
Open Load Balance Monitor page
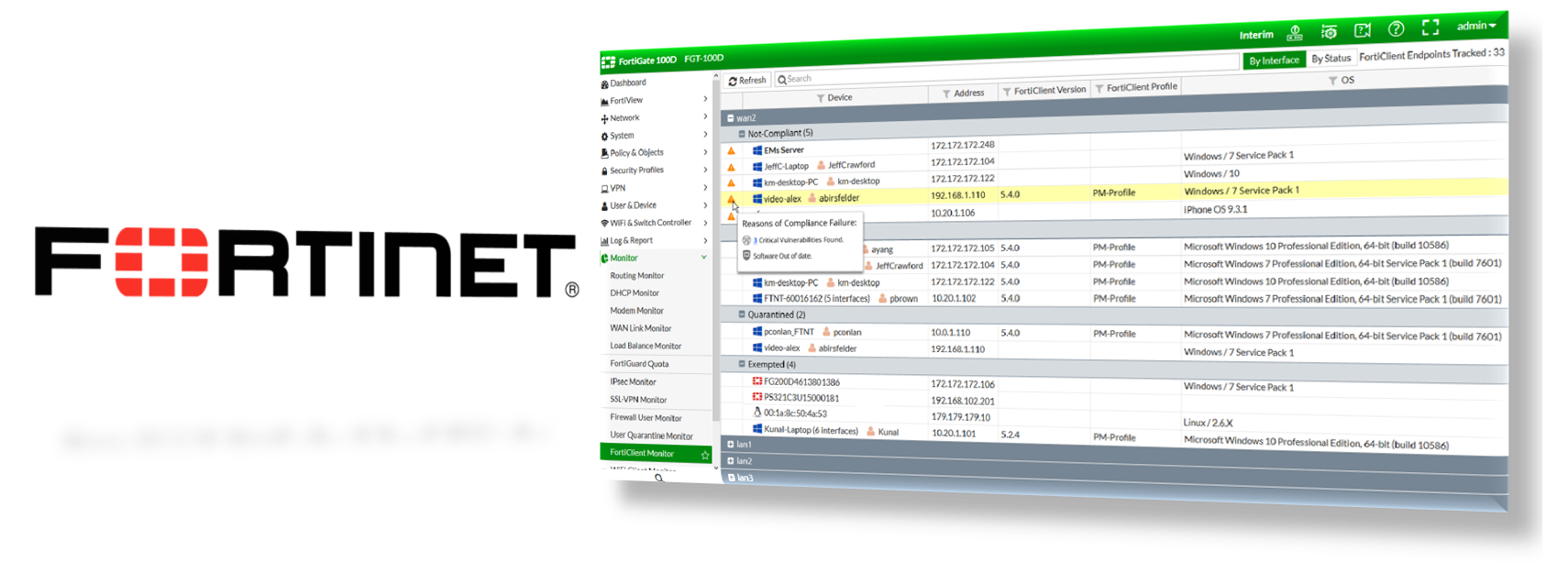point(646,347)
